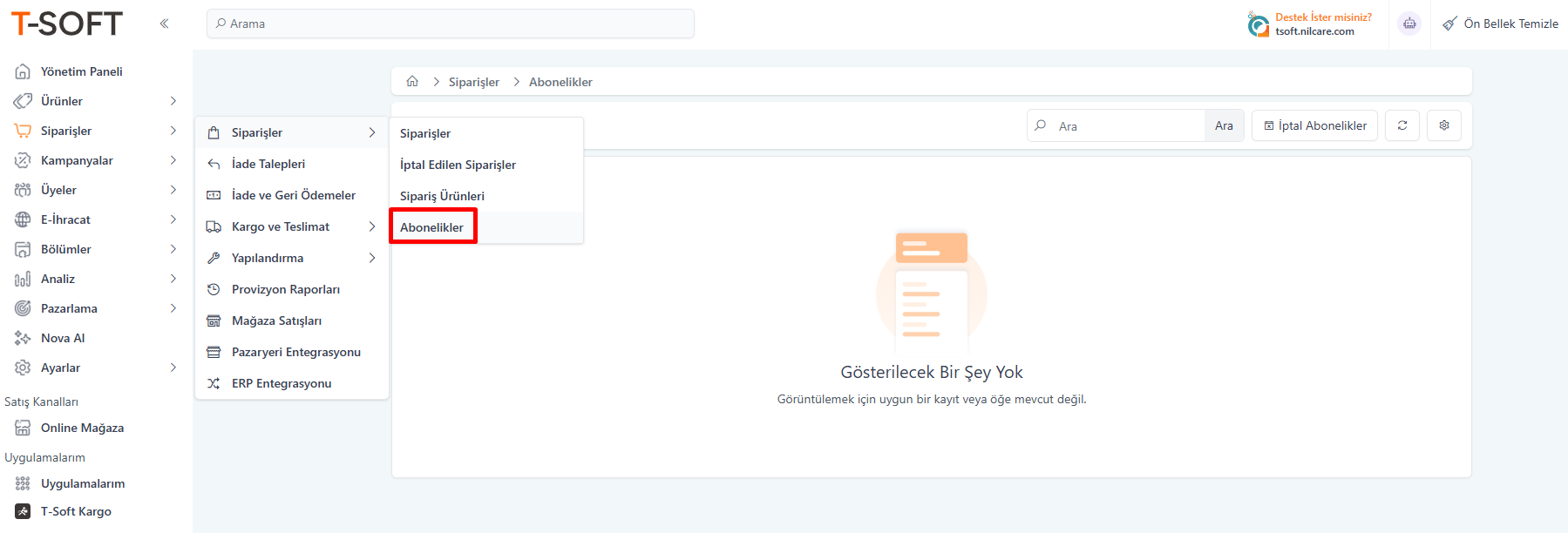The height and width of the screenshot is (533, 1568).
Task: Expand Yapılandırma submenu arrow
Action: 372,258
